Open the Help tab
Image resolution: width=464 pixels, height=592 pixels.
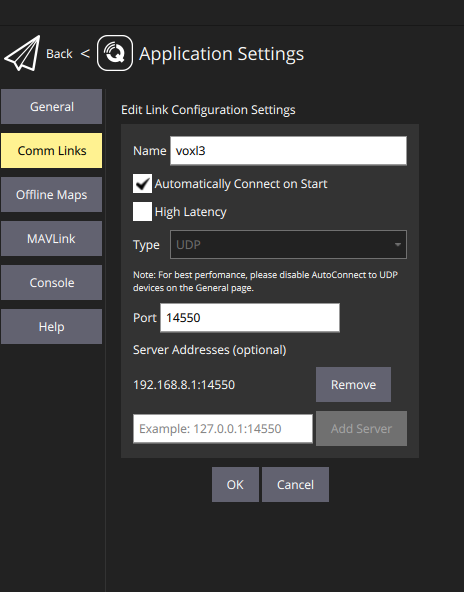tap(51, 327)
